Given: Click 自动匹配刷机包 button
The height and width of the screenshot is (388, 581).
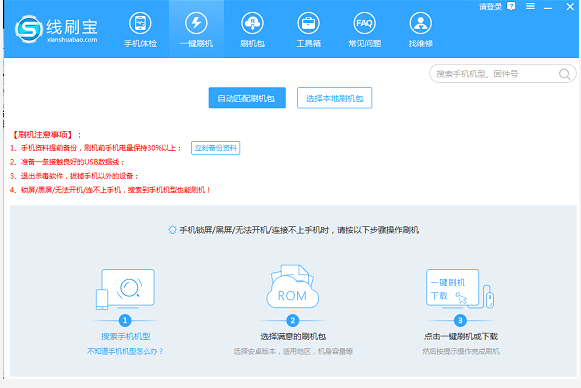Looking at the screenshot, I should coord(247,98).
